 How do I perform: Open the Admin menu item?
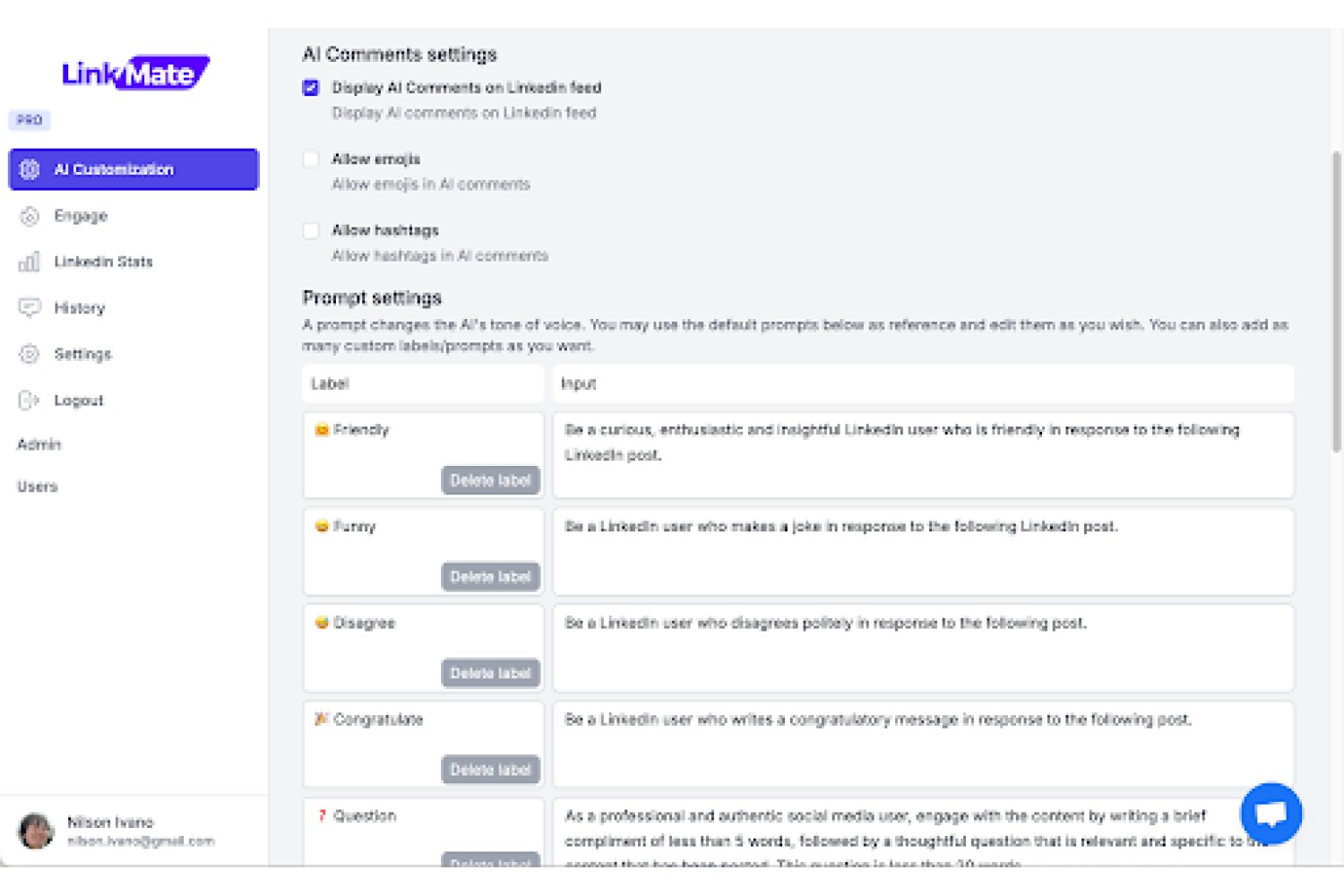[x=39, y=444]
